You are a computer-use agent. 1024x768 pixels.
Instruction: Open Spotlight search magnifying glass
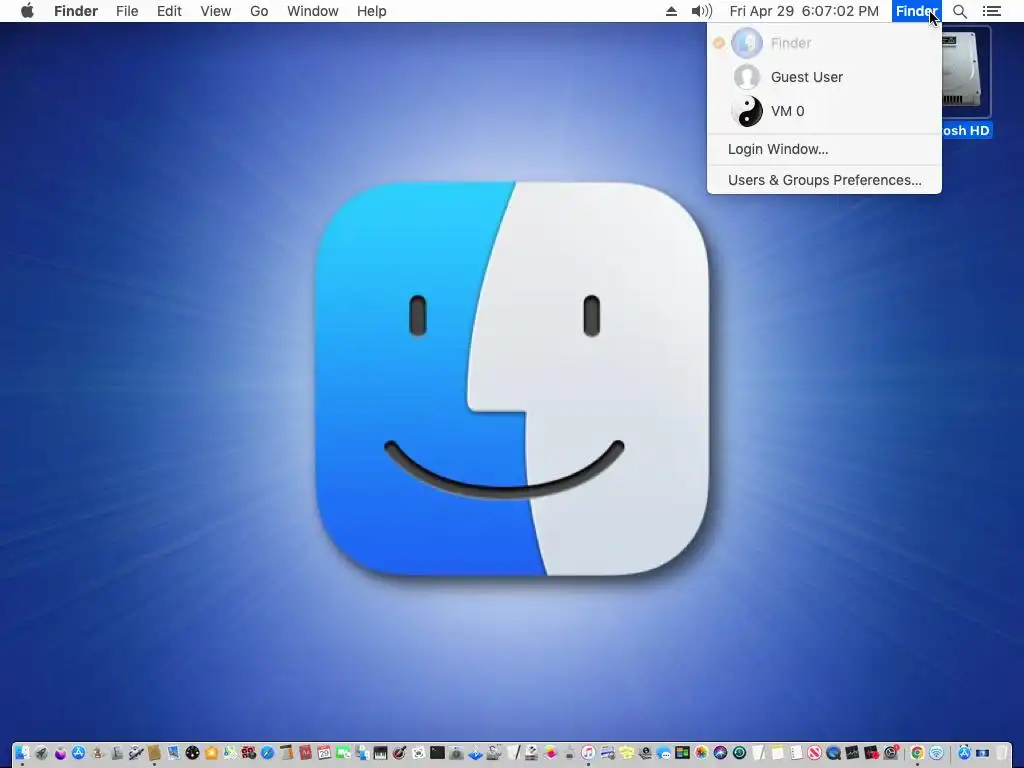click(960, 11)
